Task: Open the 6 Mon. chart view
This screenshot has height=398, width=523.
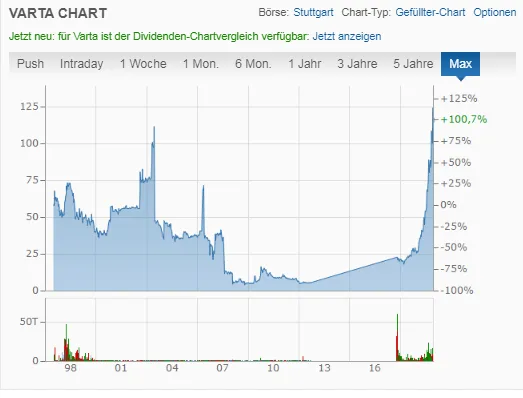Action: 253,64
